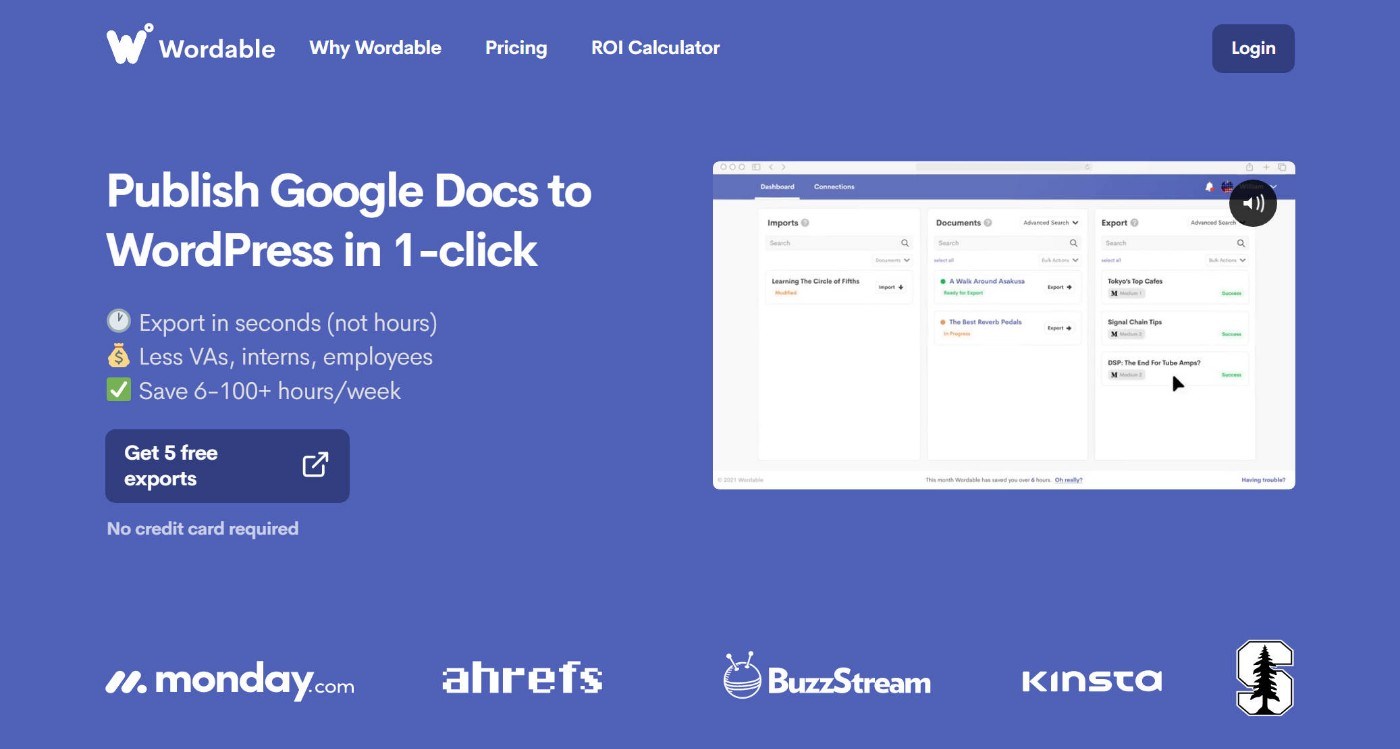Click the Wordable logo icon
Screen dimensions: 1400x749
(x=130, y=44)
